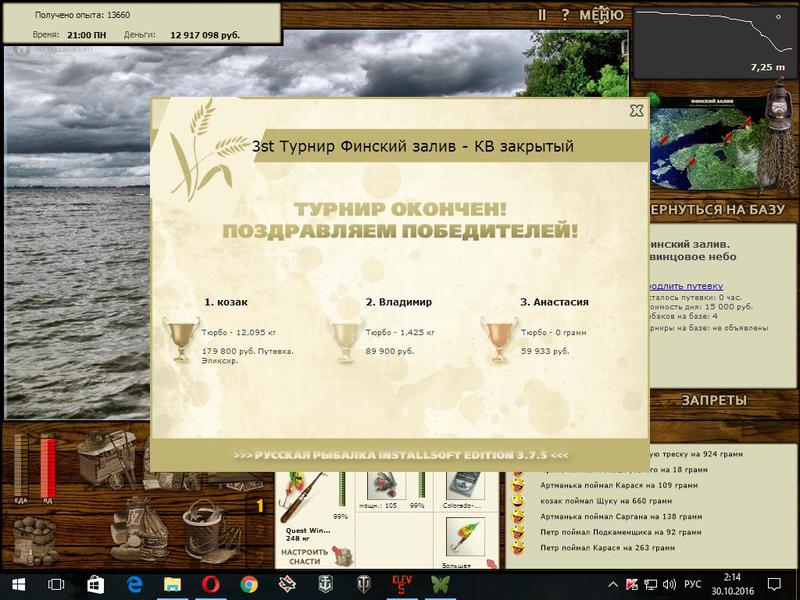Click chat row "Петр поймал Подкаменщика на 92 грамм"
Screen dimensions: 800x600
pyautogui.click(x=620, y=532)
